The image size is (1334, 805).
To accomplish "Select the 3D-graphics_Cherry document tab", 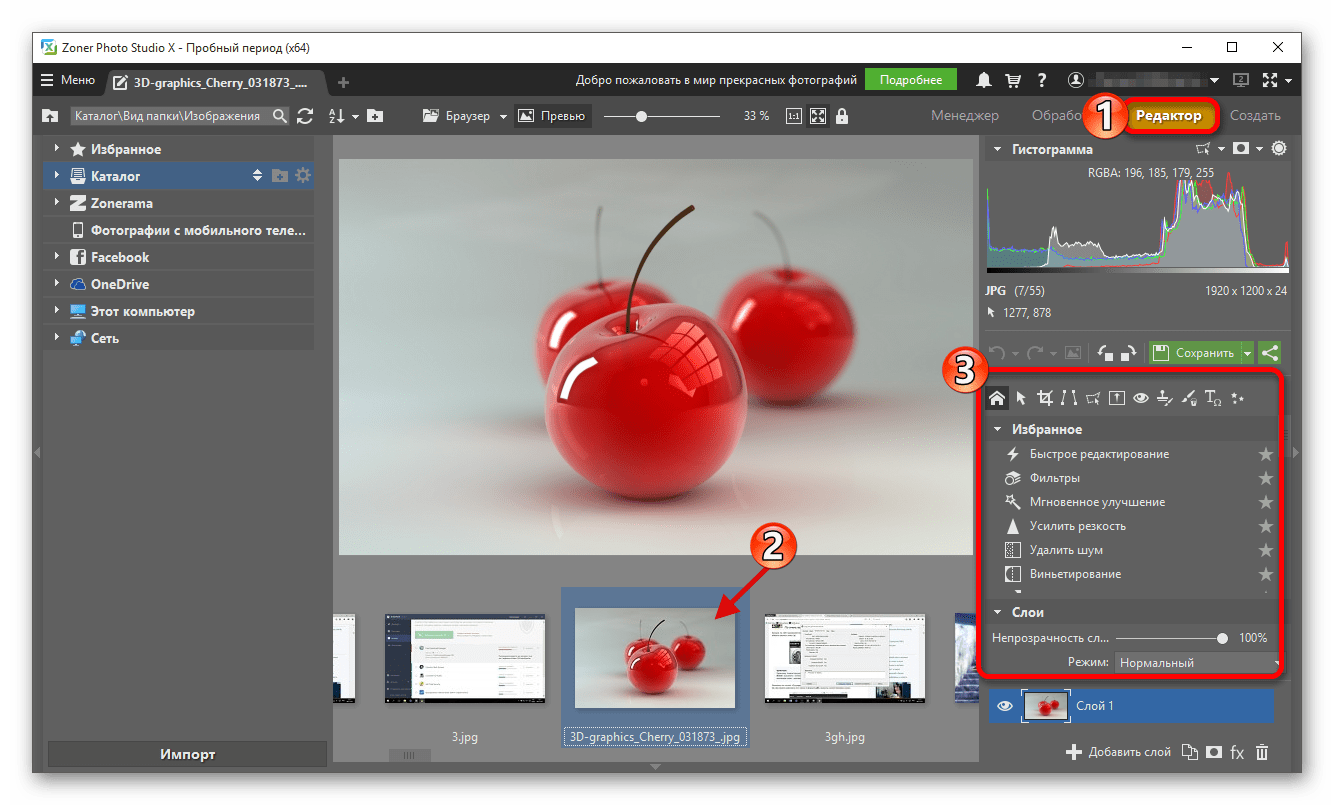I will coord(217,81).
